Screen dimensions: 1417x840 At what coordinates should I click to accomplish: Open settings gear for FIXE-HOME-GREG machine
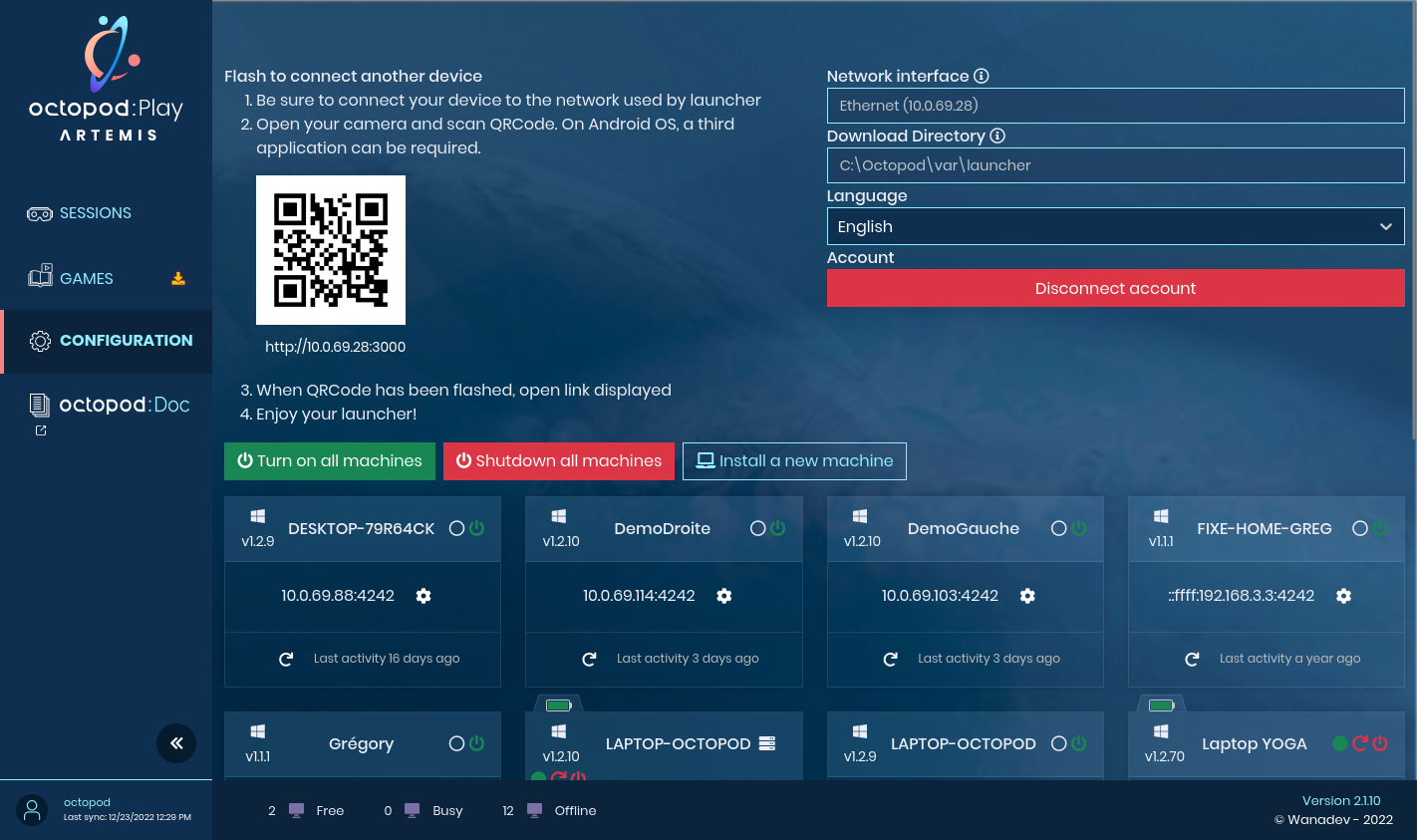pyautogui.click(x=1343, y=596)
